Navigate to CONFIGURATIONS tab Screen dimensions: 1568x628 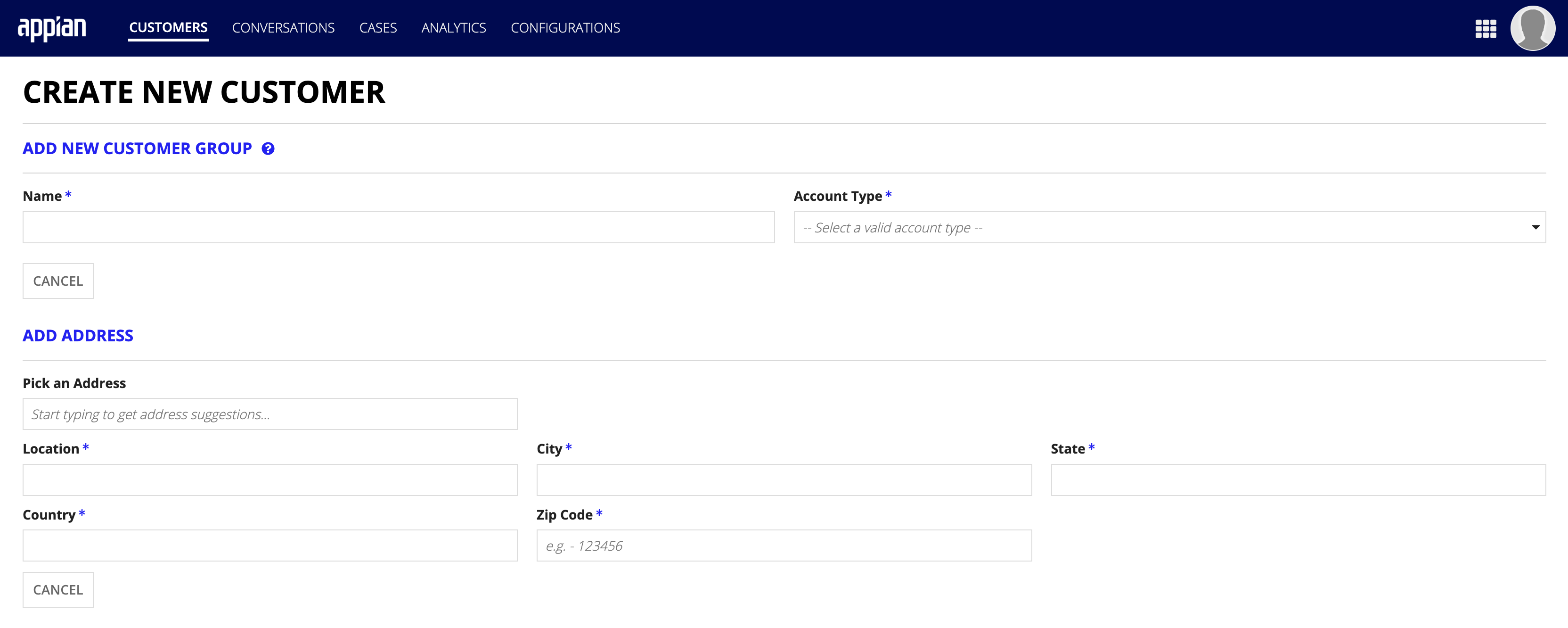565,27
